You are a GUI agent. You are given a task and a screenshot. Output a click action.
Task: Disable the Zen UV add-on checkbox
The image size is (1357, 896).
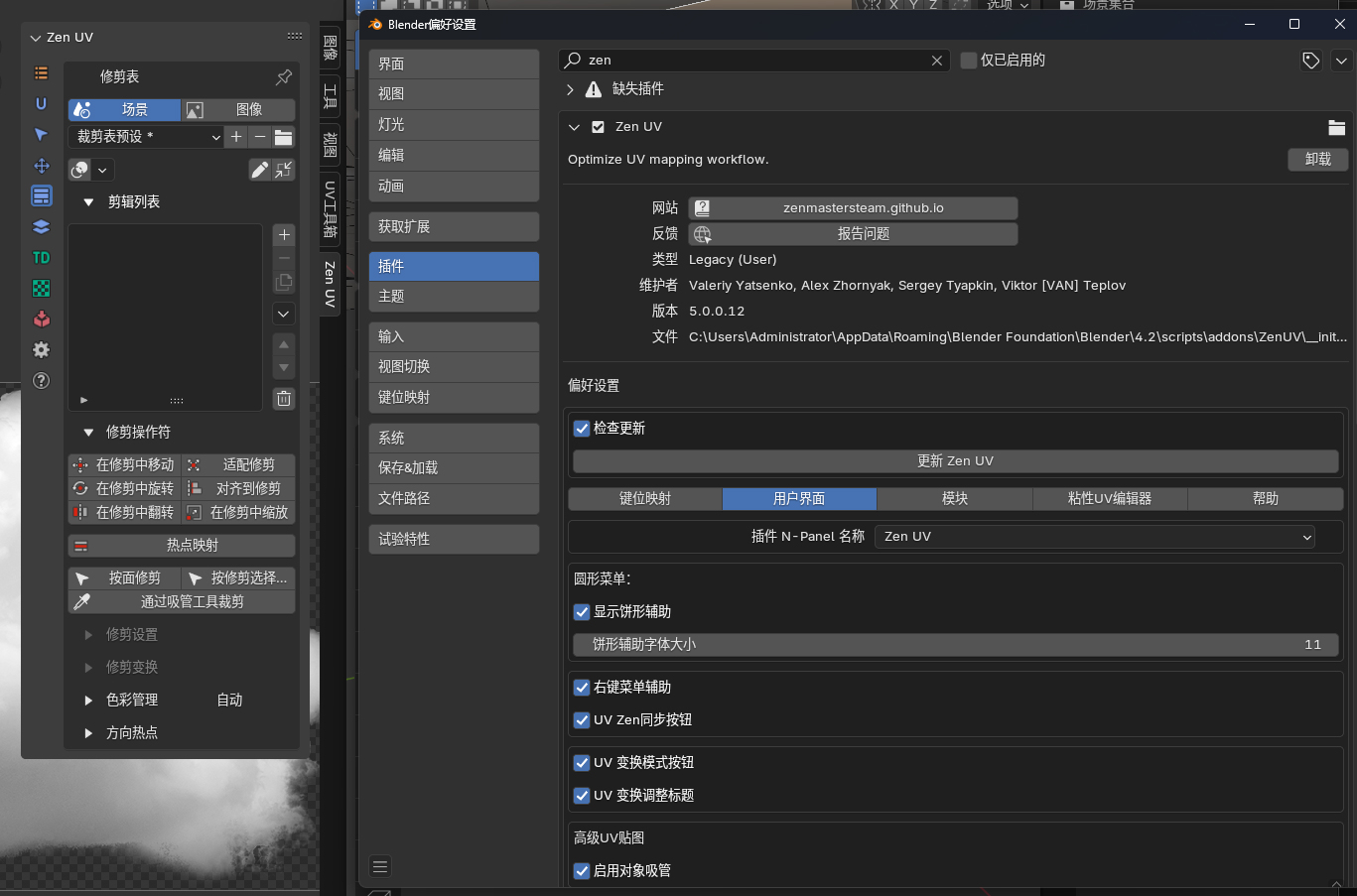click(x=598, y=127)
